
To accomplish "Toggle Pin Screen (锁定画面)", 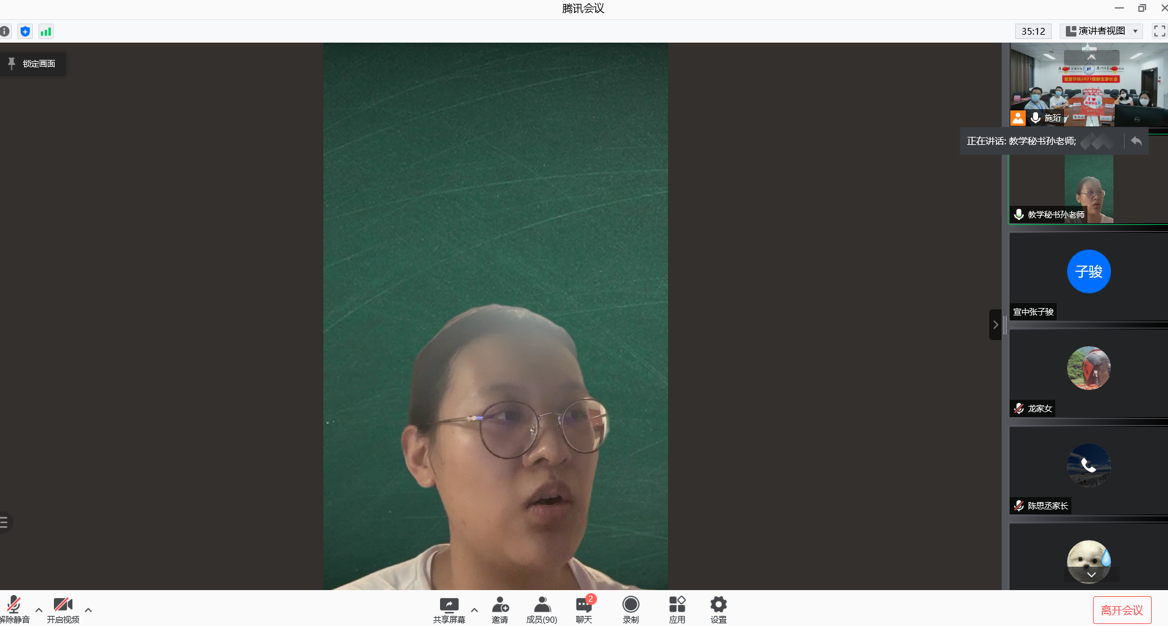I will pyautogui.click(x=32, y=64).
